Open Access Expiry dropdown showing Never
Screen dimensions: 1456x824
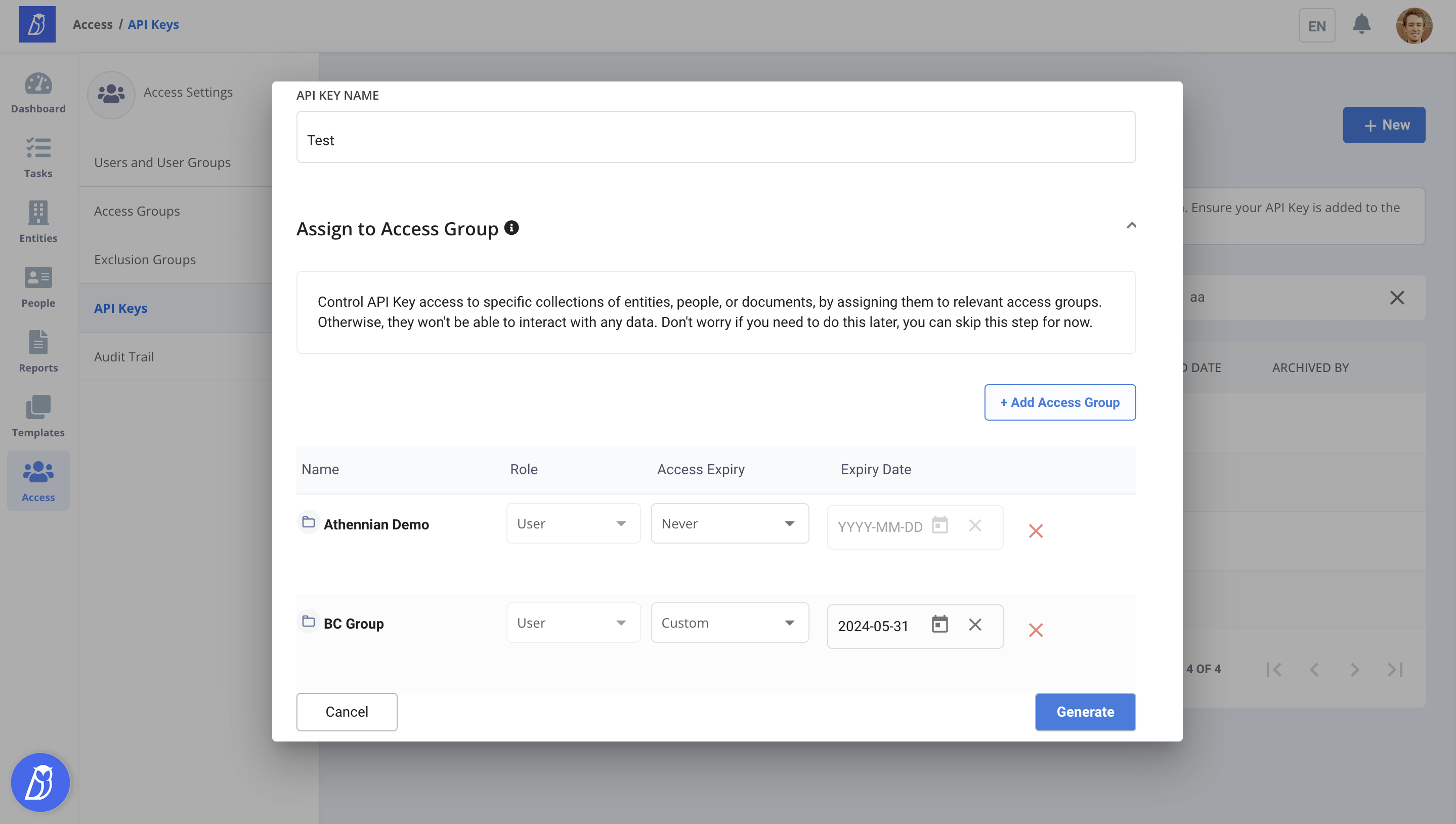(729, 523)
